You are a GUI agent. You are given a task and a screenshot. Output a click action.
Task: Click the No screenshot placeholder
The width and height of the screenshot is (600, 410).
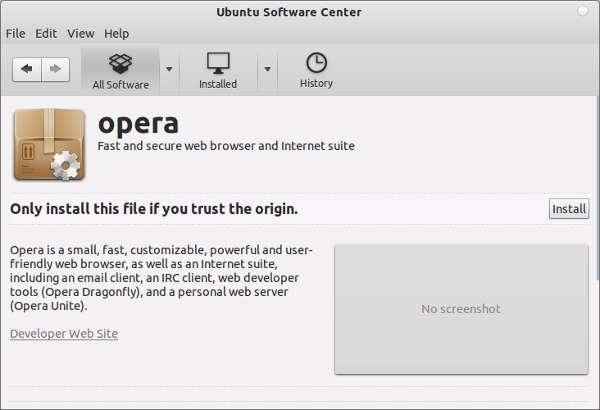pyautogui.click(x=461, y=309)
